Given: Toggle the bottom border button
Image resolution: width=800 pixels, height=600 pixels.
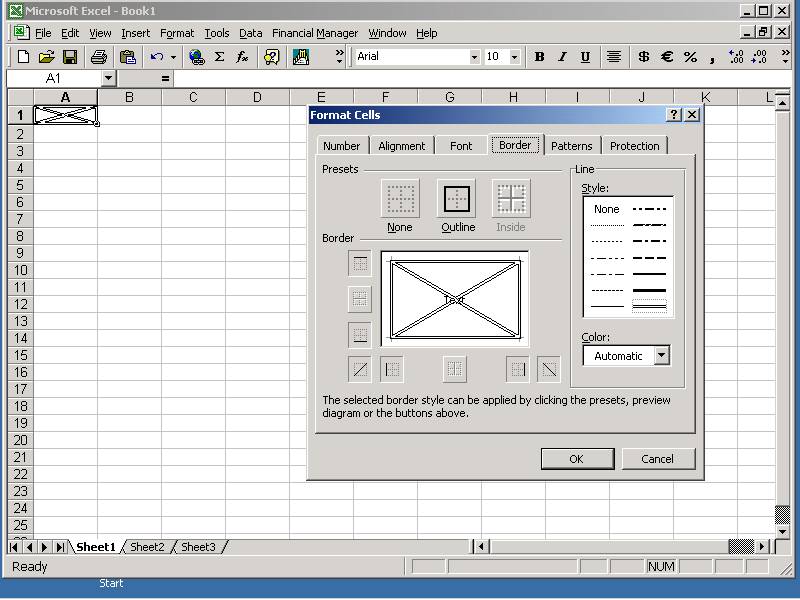Looking at the screenshot, I should click(360, 334).
